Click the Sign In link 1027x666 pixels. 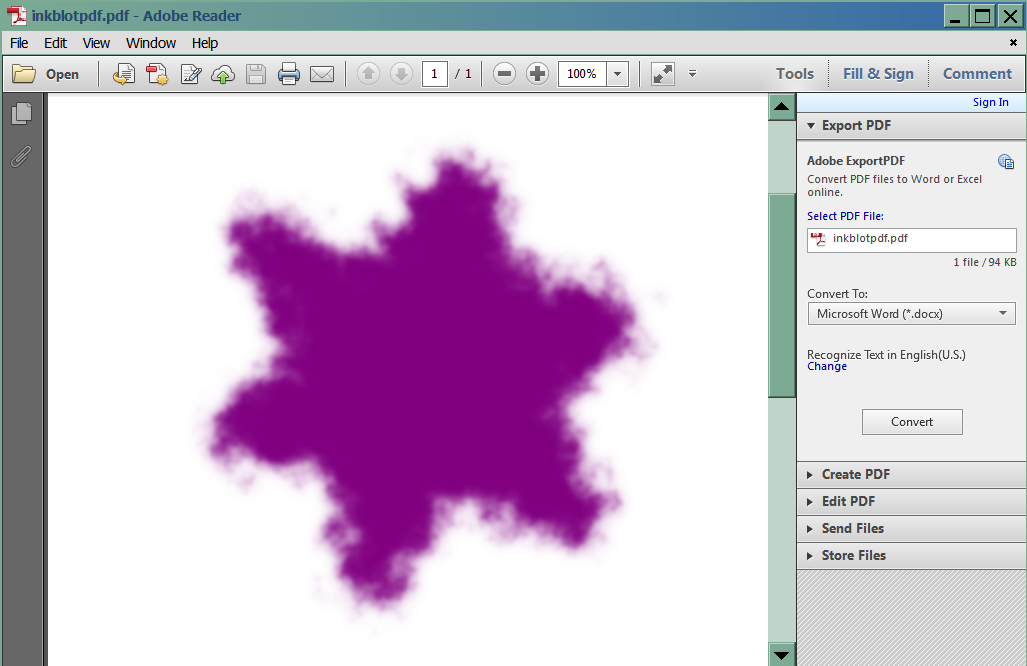(x=990, y=102)
